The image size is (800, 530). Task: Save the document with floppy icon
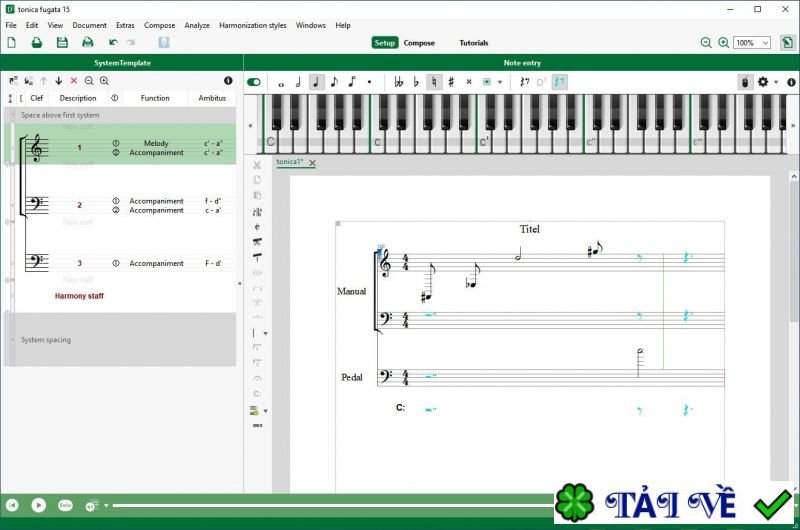(x=62, y=42)
